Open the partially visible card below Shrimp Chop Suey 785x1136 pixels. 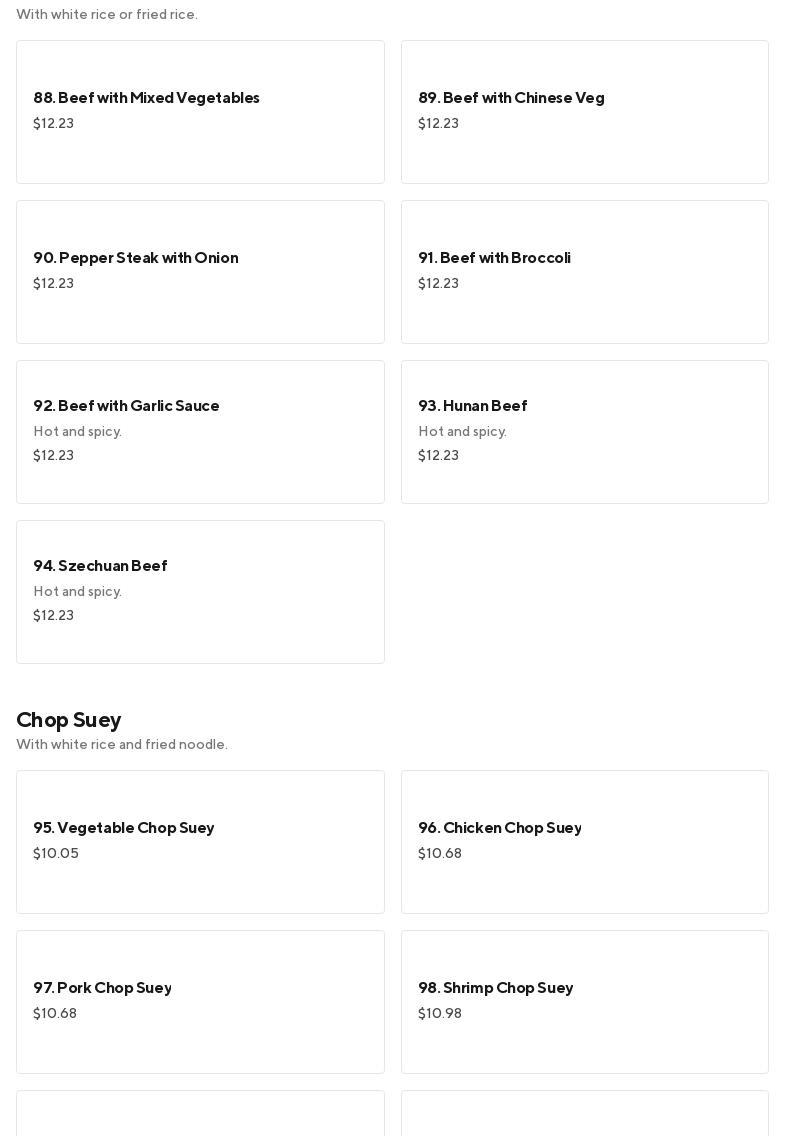point(584,1114)
